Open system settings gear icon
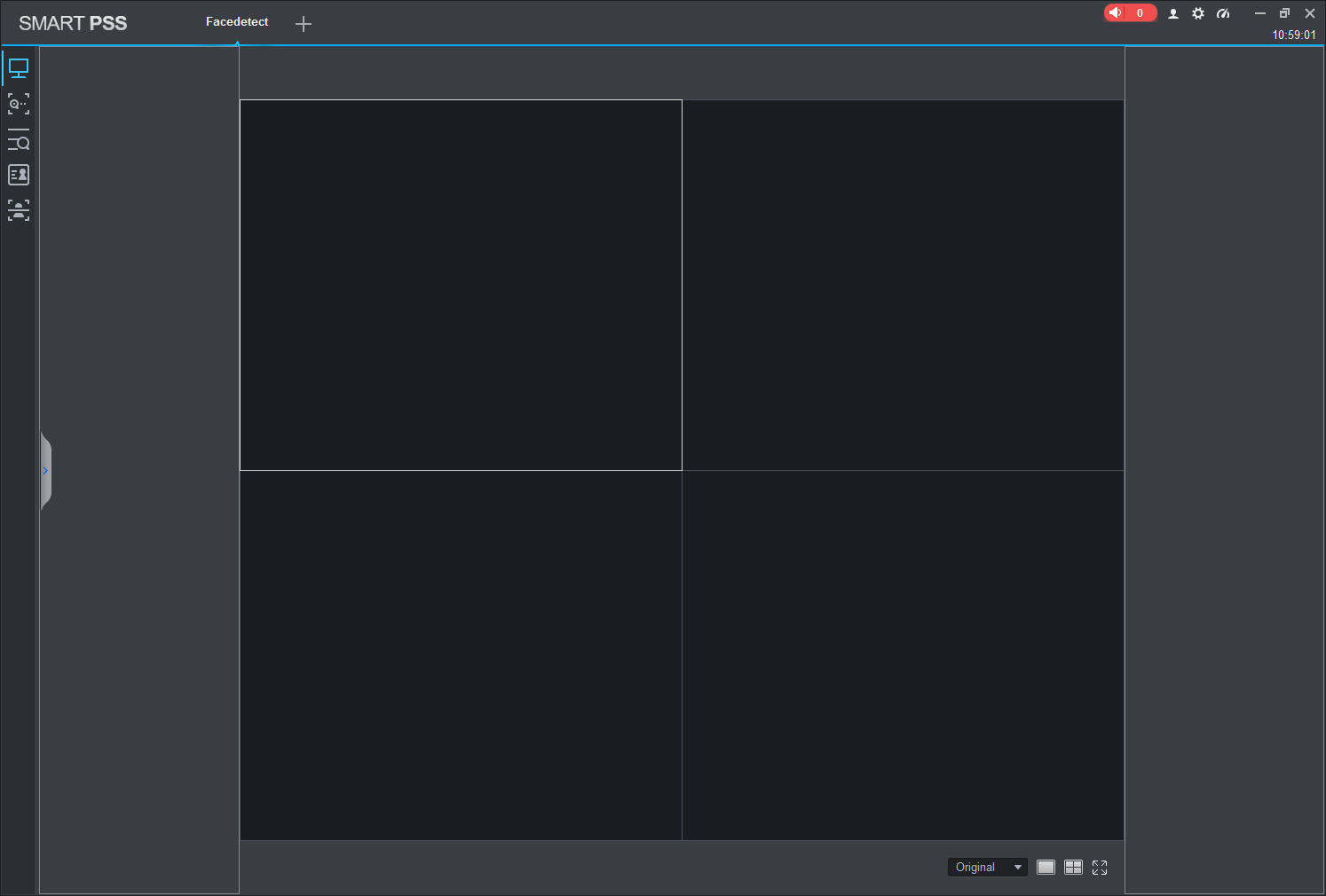 click(x=1198, y=13)
